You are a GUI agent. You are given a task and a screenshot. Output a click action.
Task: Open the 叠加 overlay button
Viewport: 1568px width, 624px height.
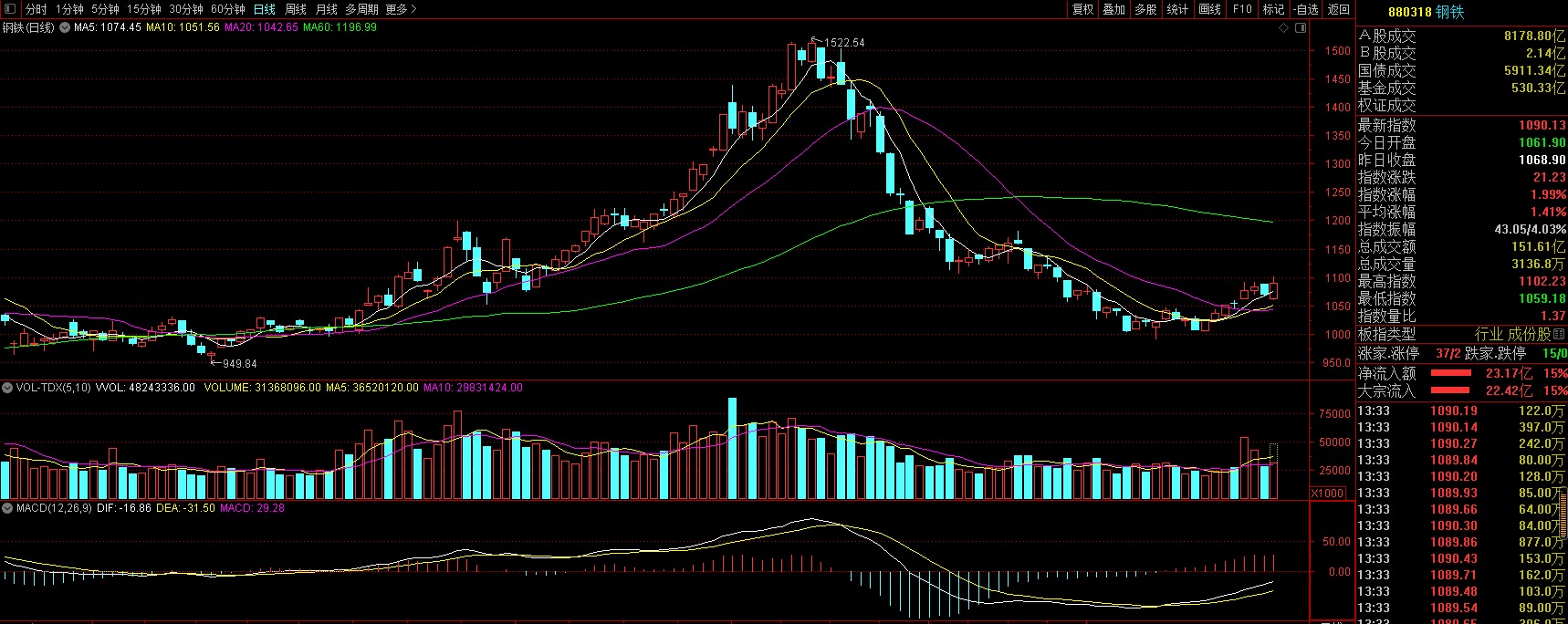point(1114,9)
